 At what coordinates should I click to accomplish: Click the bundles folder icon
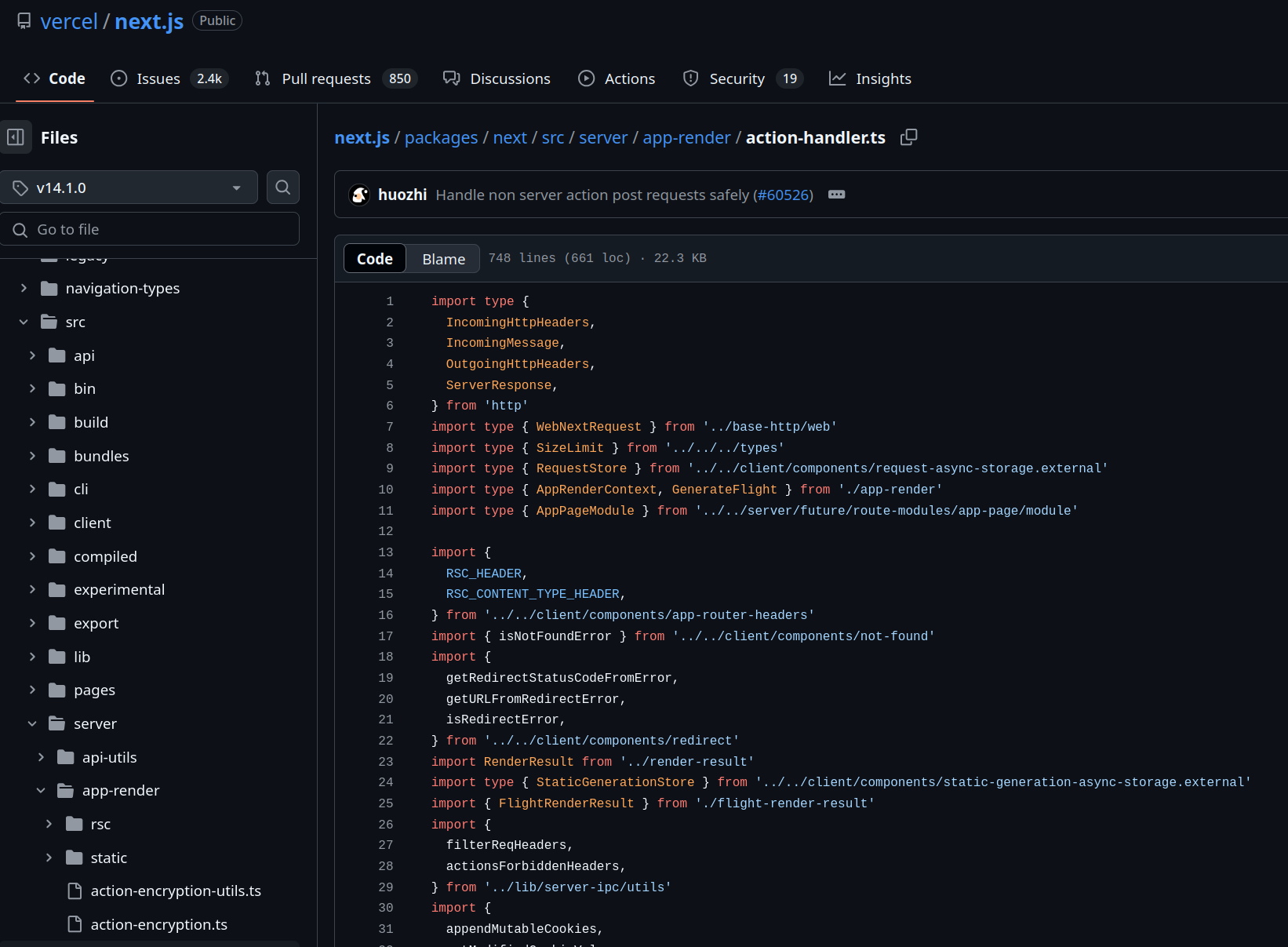(57, 456)
